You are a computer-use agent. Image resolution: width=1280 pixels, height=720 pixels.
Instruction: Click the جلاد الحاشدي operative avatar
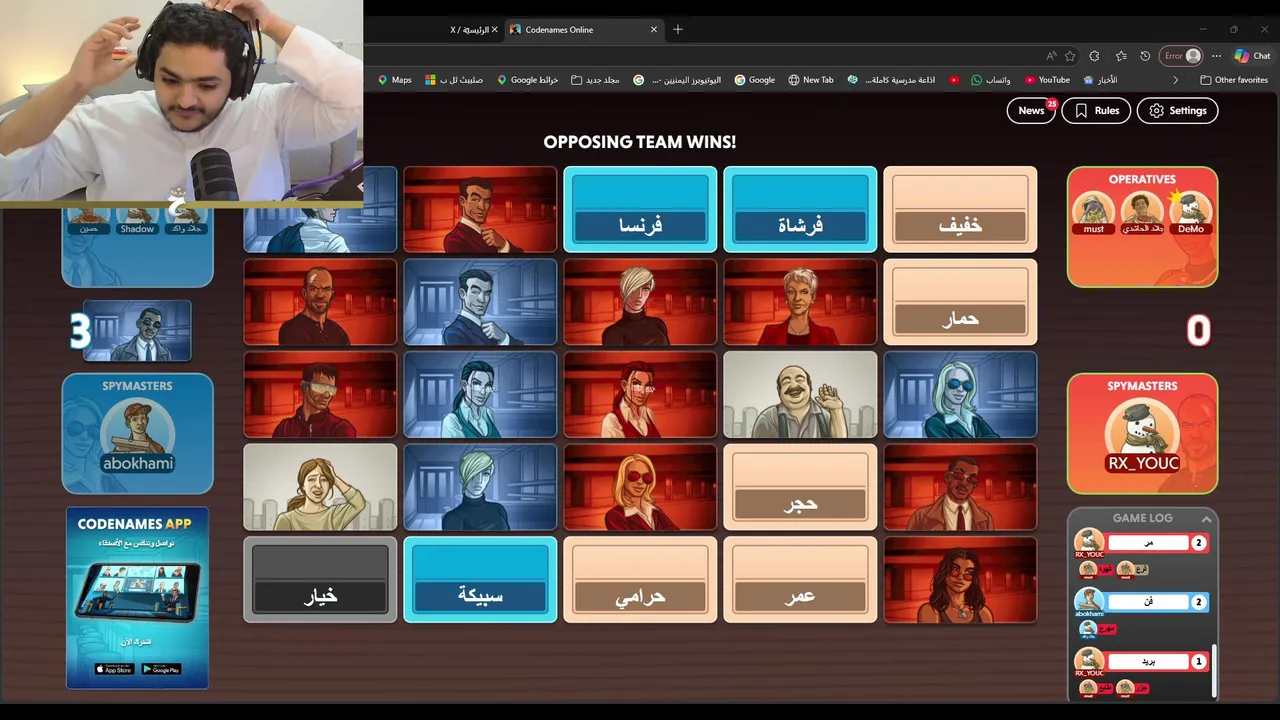(x=1142, y=212)
